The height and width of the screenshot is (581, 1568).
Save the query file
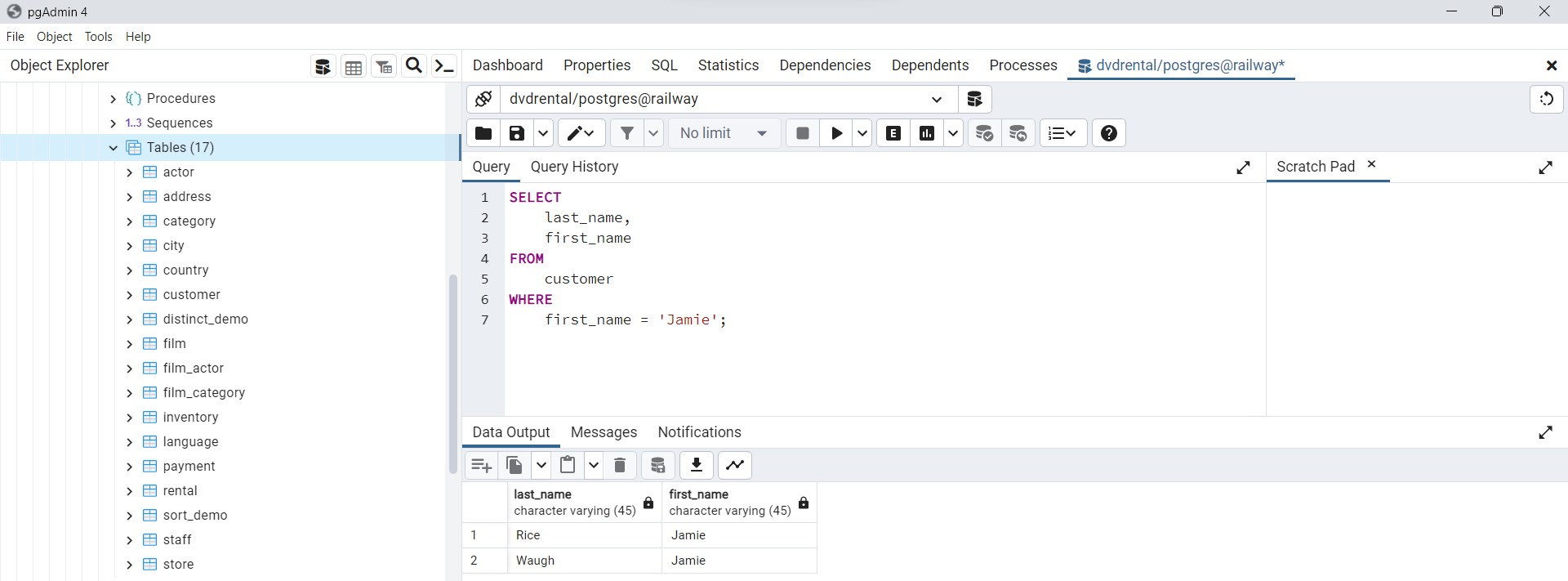(x=517, y=133)
